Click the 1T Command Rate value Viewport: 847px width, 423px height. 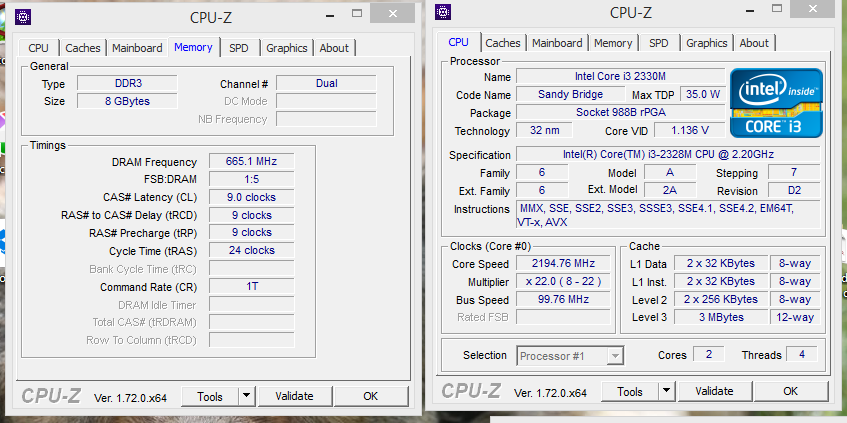tap(252, 286)
